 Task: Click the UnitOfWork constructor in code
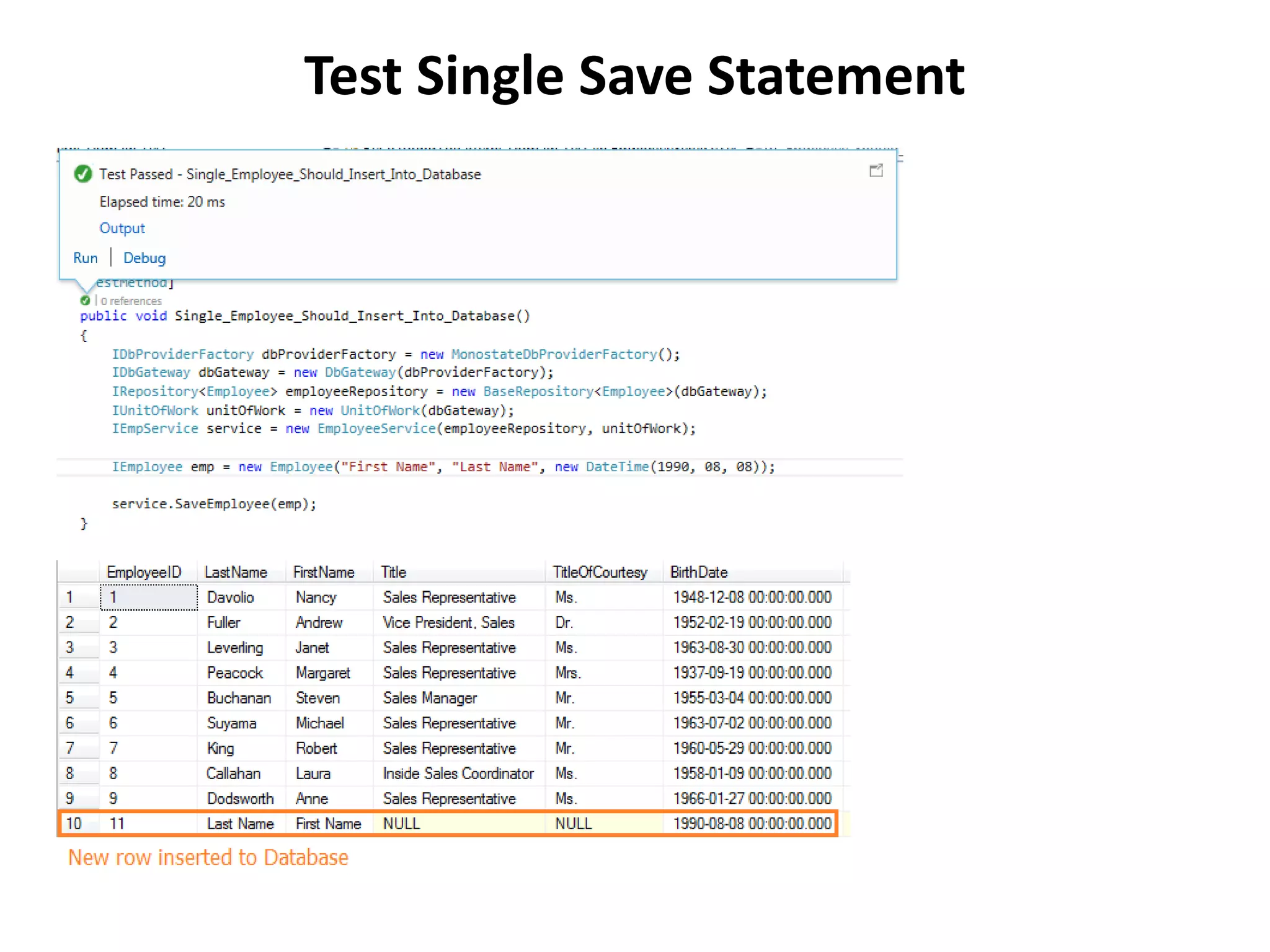click(x=380, y=410)
